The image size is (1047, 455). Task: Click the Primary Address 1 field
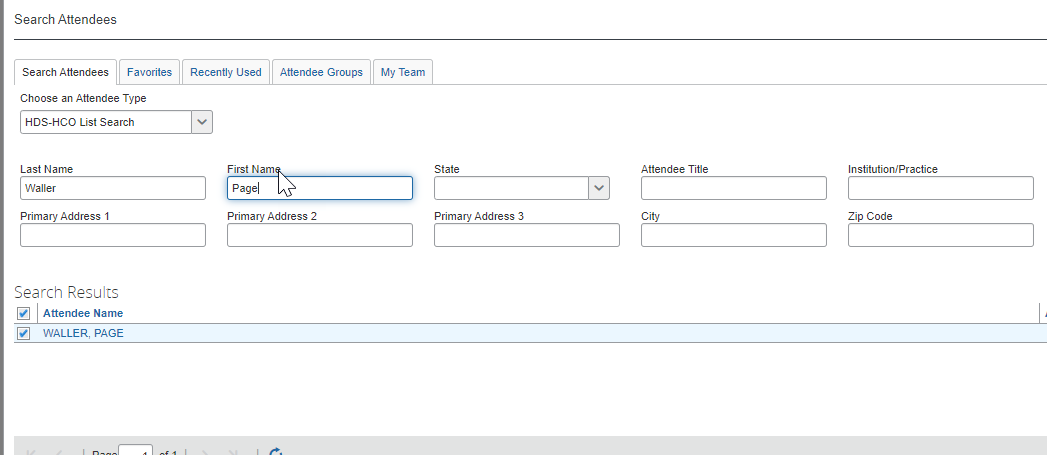(x=112, y=235)
